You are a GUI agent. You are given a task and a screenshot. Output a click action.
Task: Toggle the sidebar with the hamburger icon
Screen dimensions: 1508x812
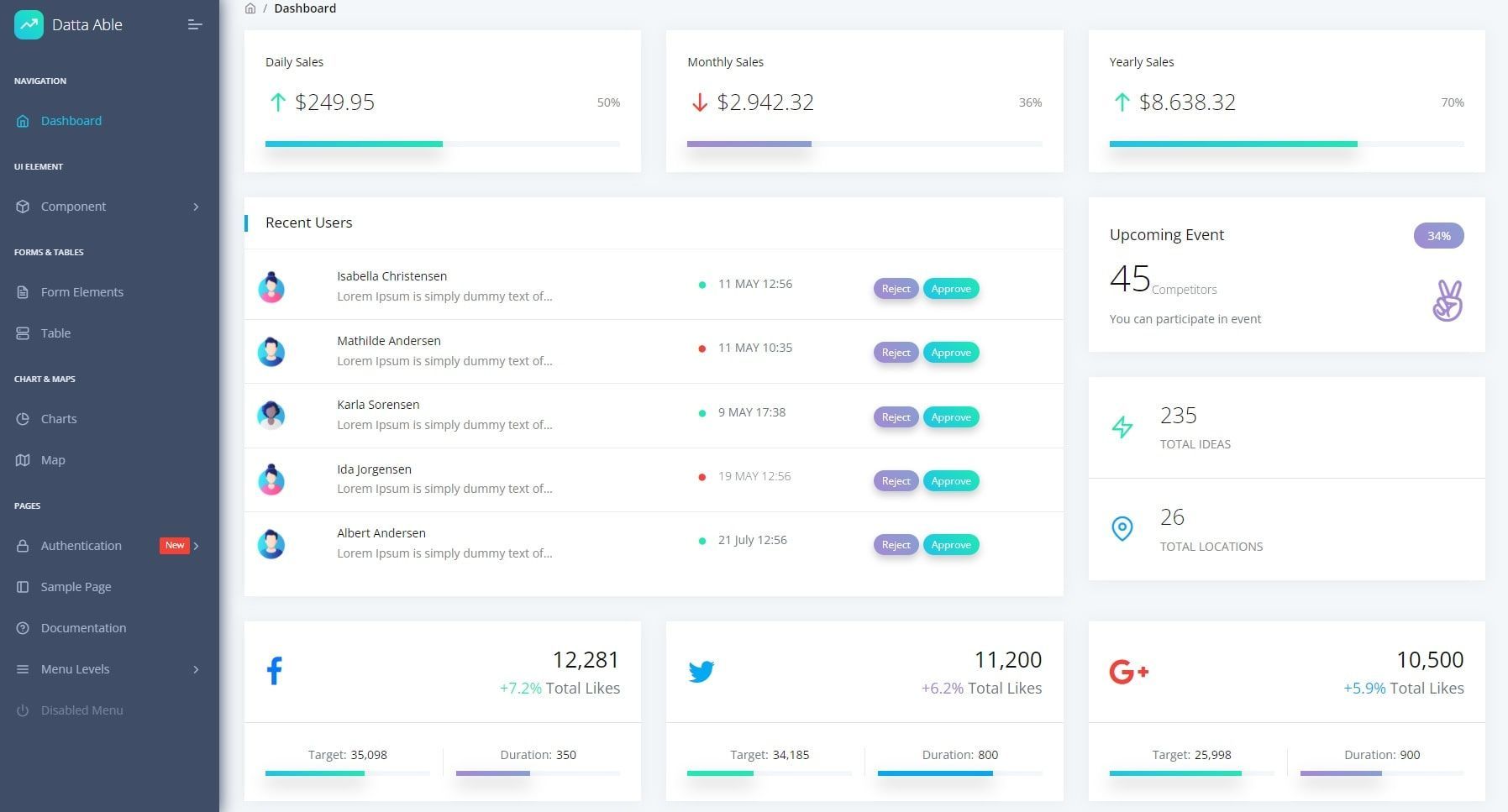(195, 24)
